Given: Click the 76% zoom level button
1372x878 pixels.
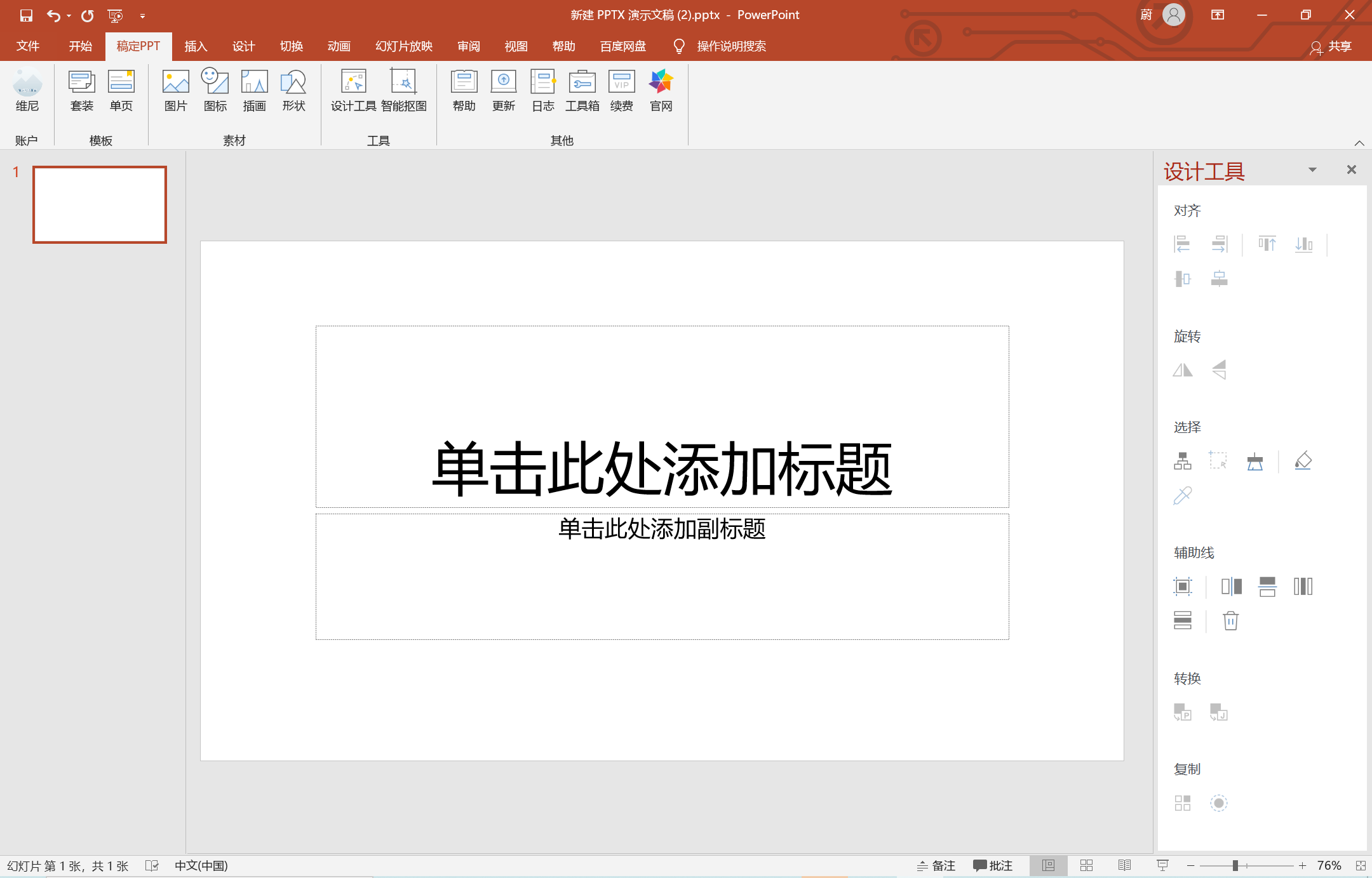Looking at the screenshot, I should pyautogui.click(x=1329, y=865).
